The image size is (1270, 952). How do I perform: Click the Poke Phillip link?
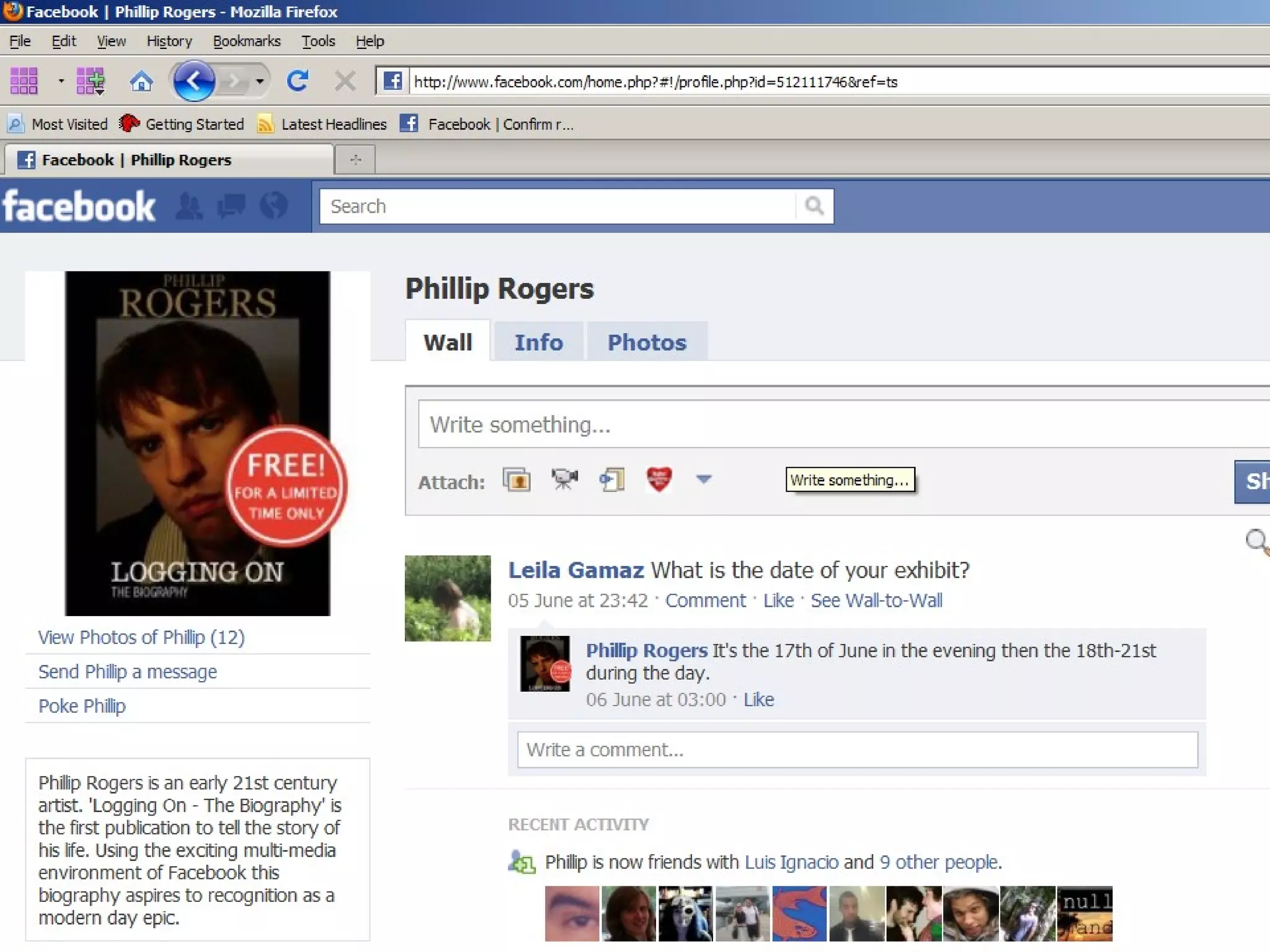pos(82,706)
